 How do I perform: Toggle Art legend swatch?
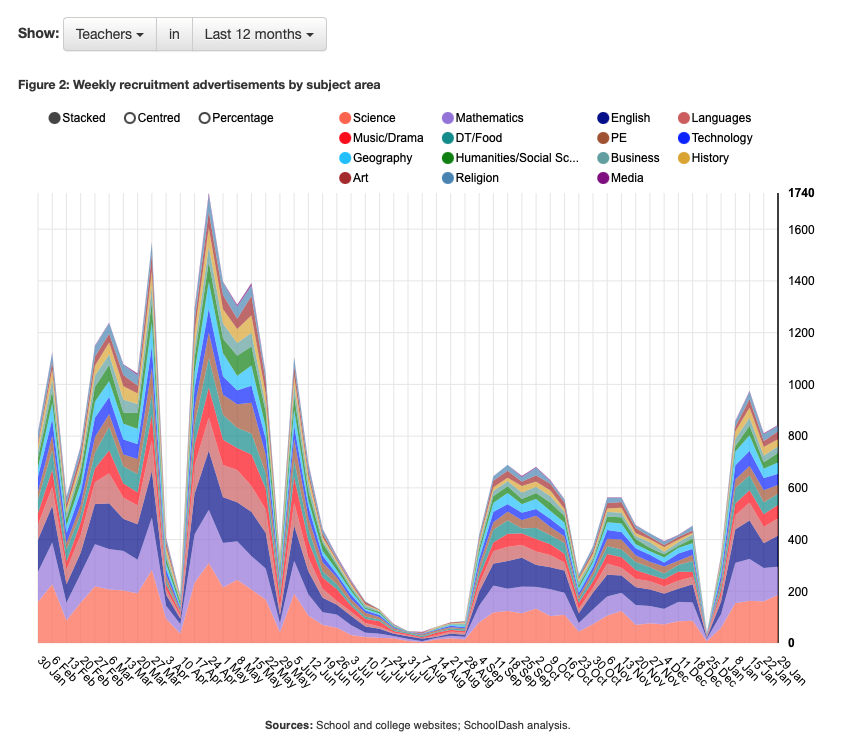[x=345, y=178]
